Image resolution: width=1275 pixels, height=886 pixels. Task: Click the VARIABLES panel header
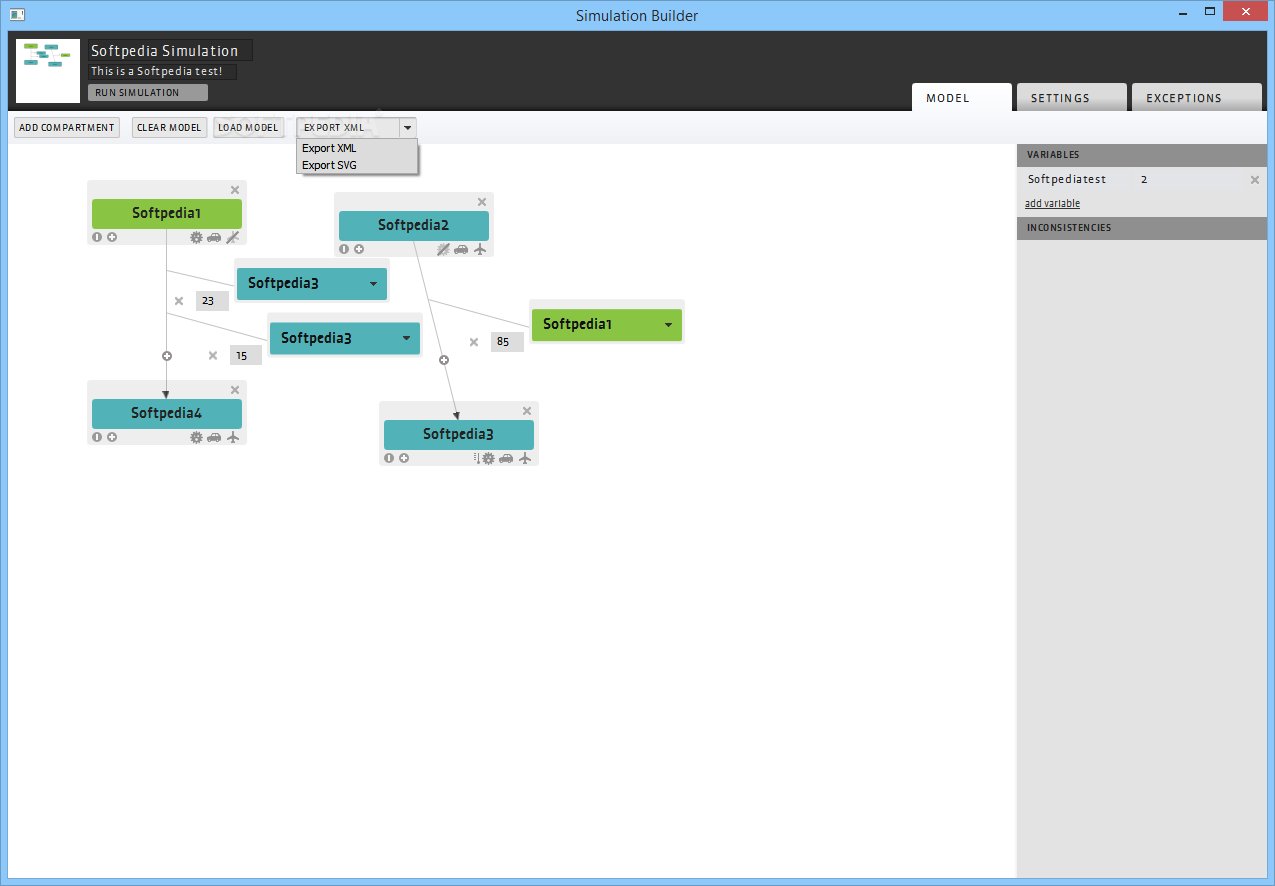tap(1142, 155)
